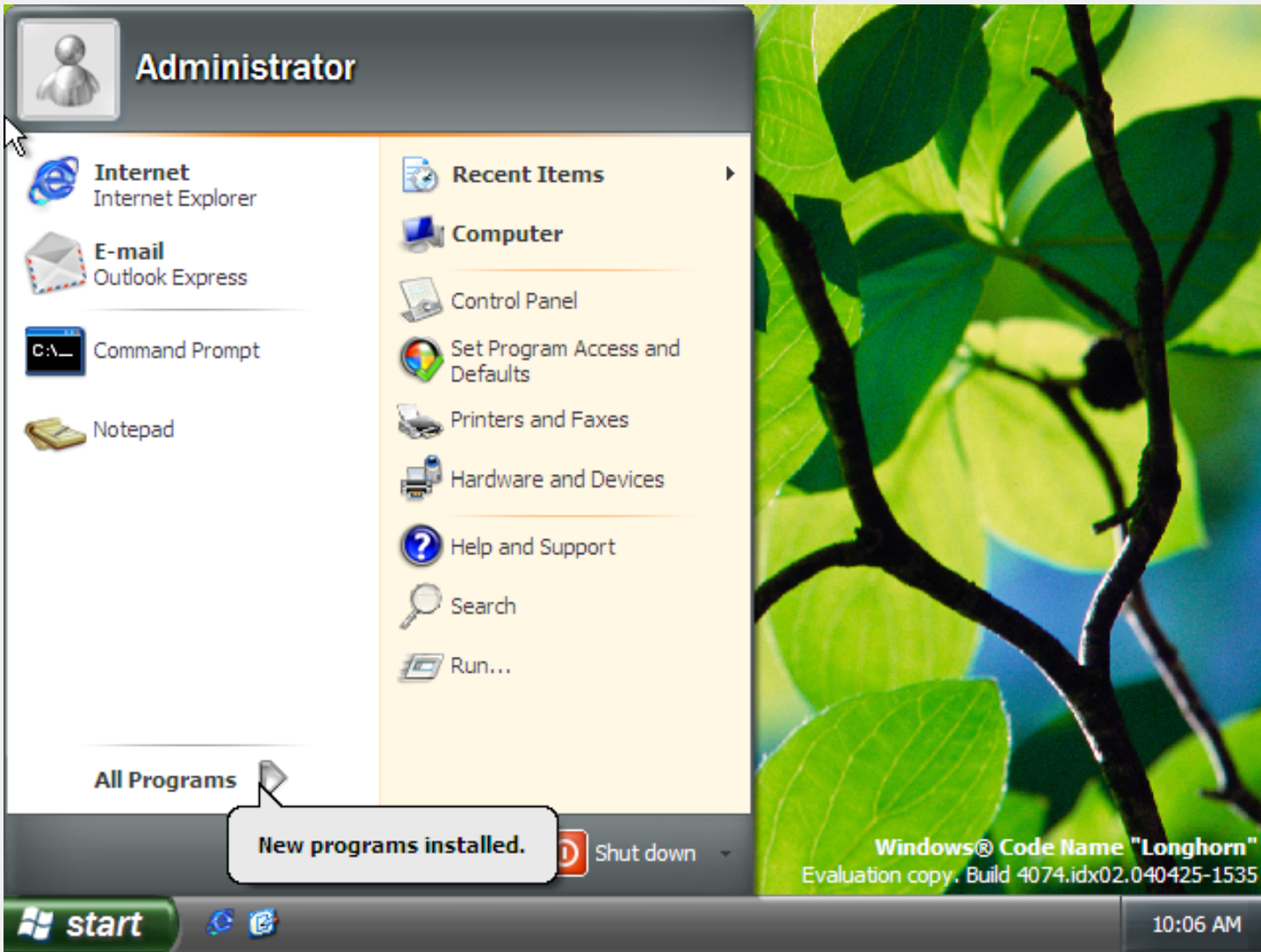The width and height of the screenshot is (1261, 952).
Task: Select the E-mail menu entry label
Action: point(129,251)
